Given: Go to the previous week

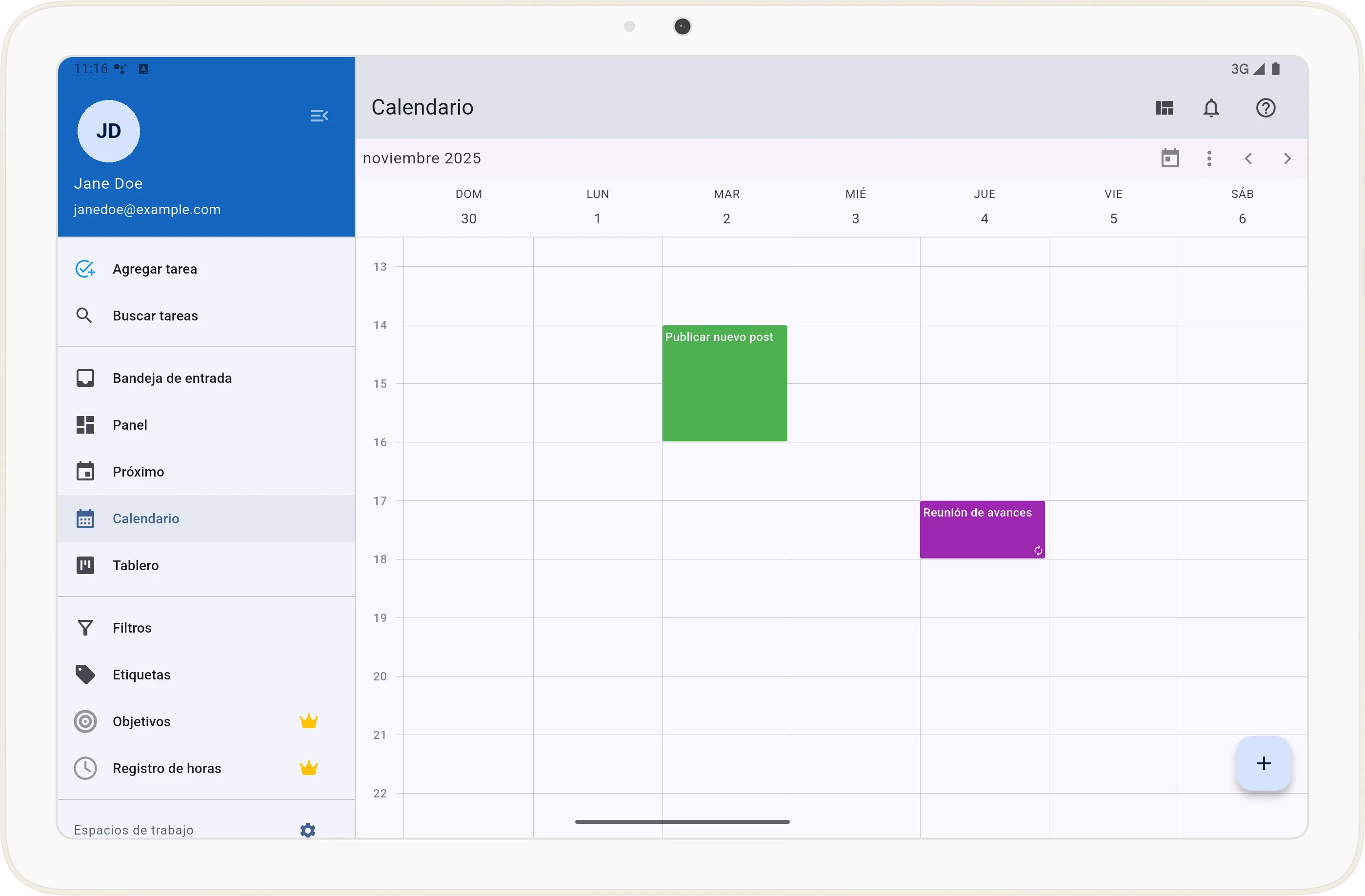Looking at the screenshot, I should point(1248,158).
